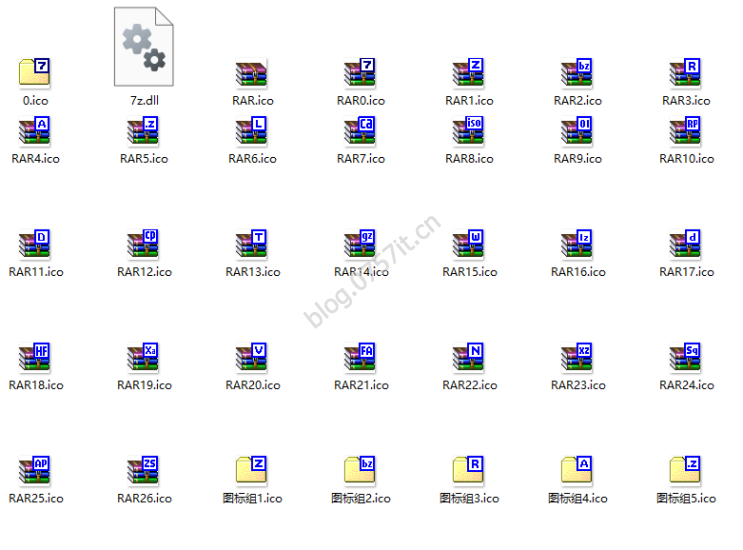
Task: Select the RAR0.ico icon with 7 badge
Action: pyautogui.click(x=360, y=73)
